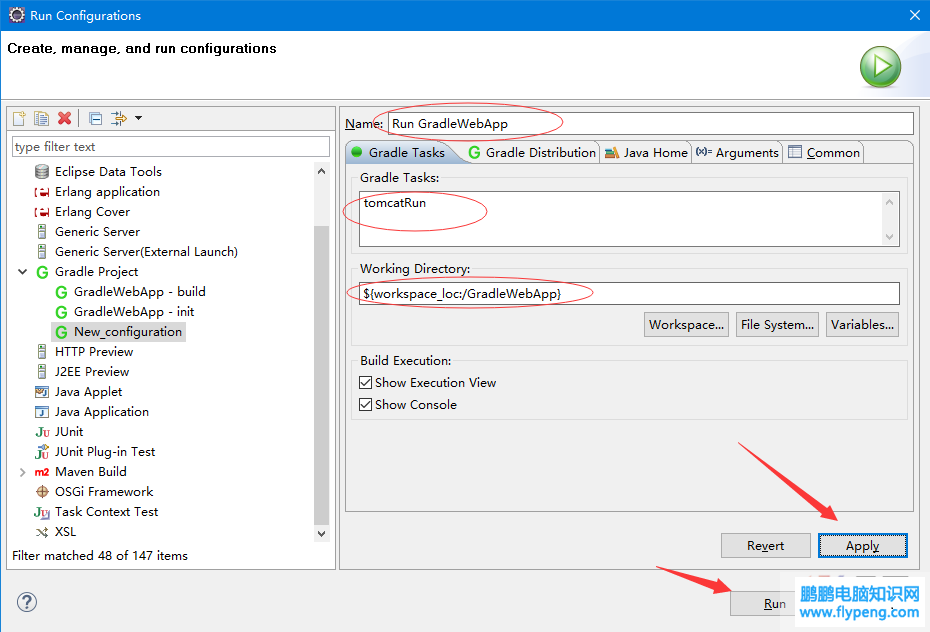The image size is (930, 632).
Task: Click the m2 Maven Build icon
Action: 42,473
